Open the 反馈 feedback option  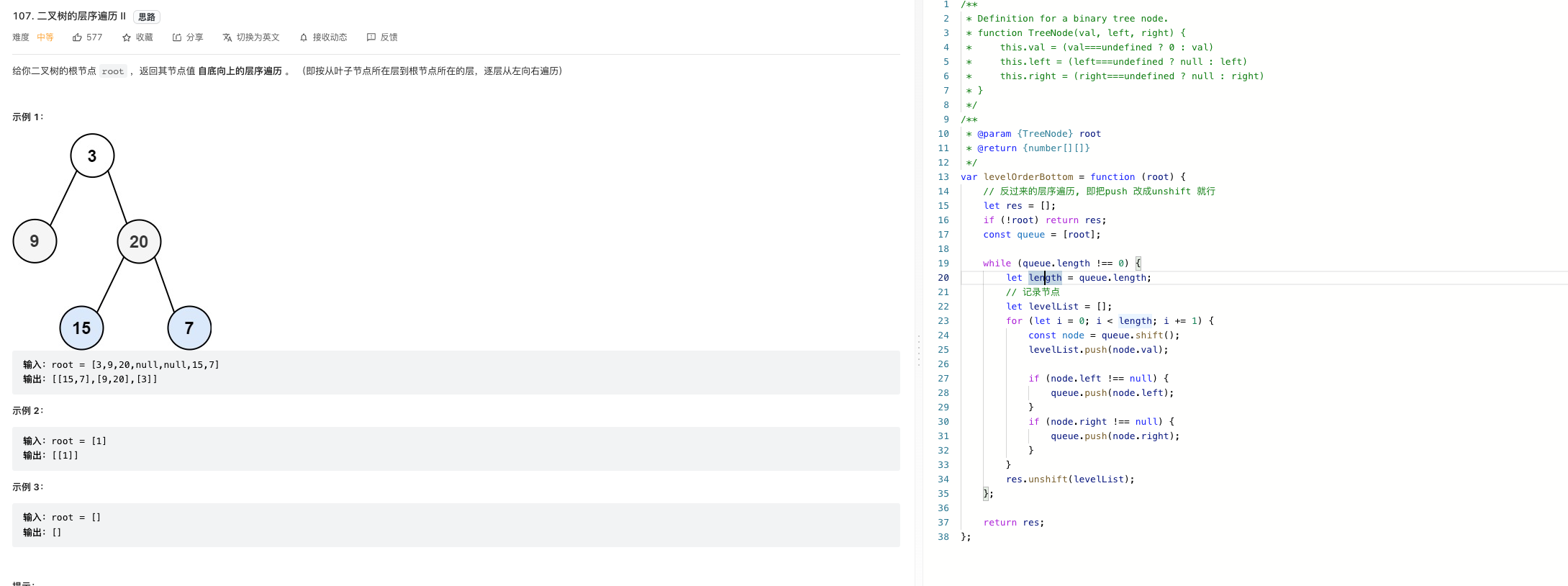coord(382,37)
